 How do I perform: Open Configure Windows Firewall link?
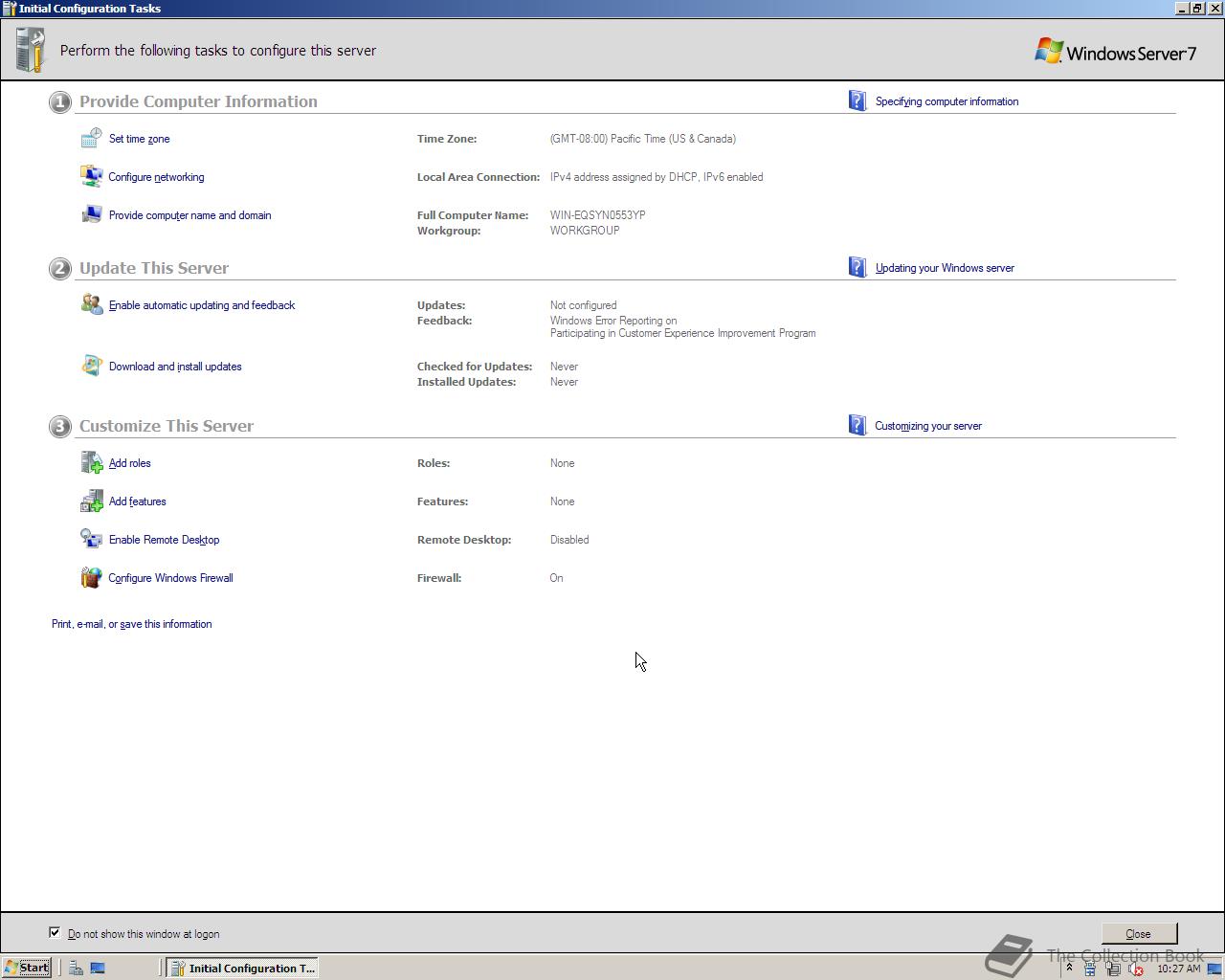click(170, 578)
